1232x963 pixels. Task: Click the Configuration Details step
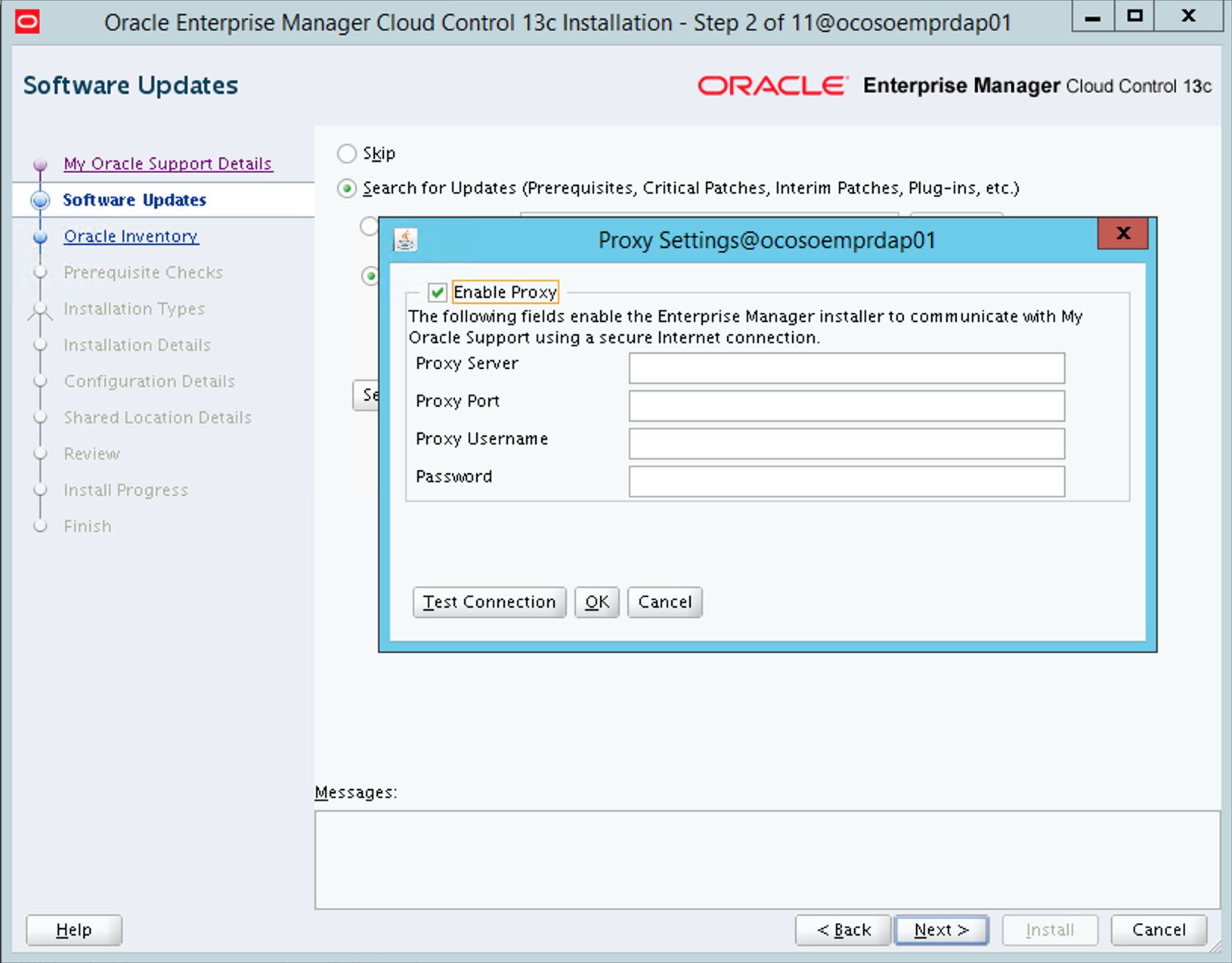(150, 382)
